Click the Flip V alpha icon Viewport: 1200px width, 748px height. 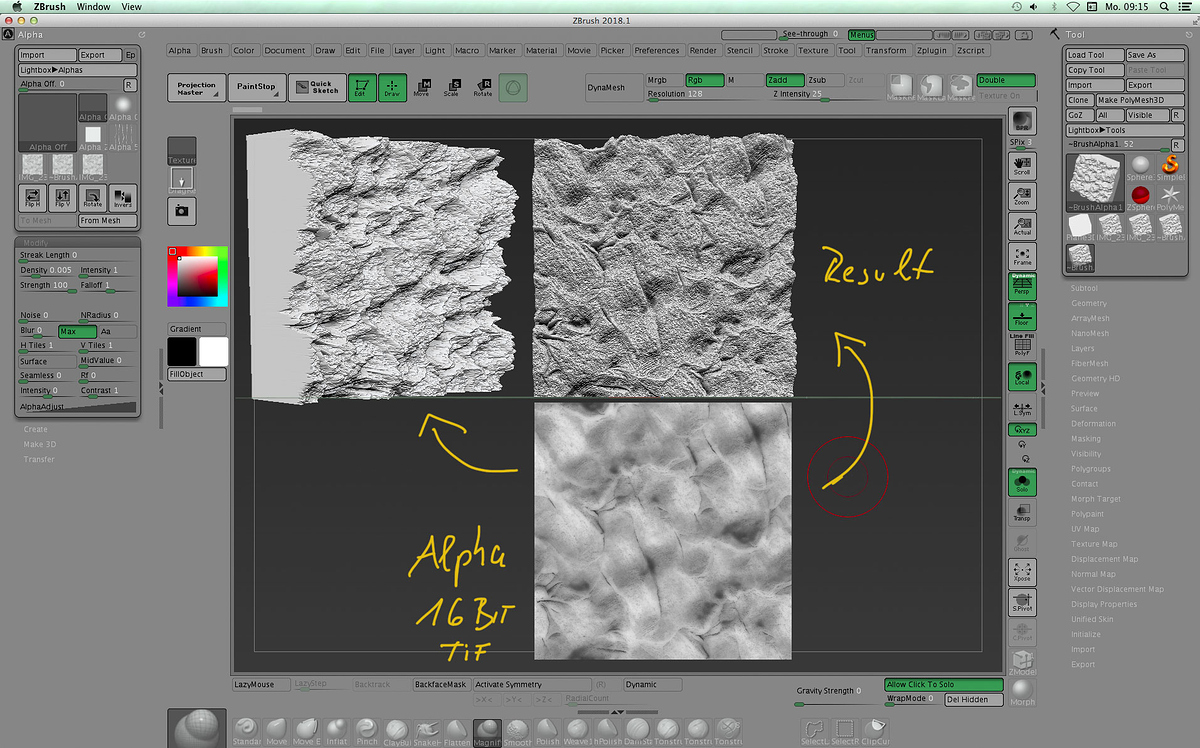coord(63,197)
